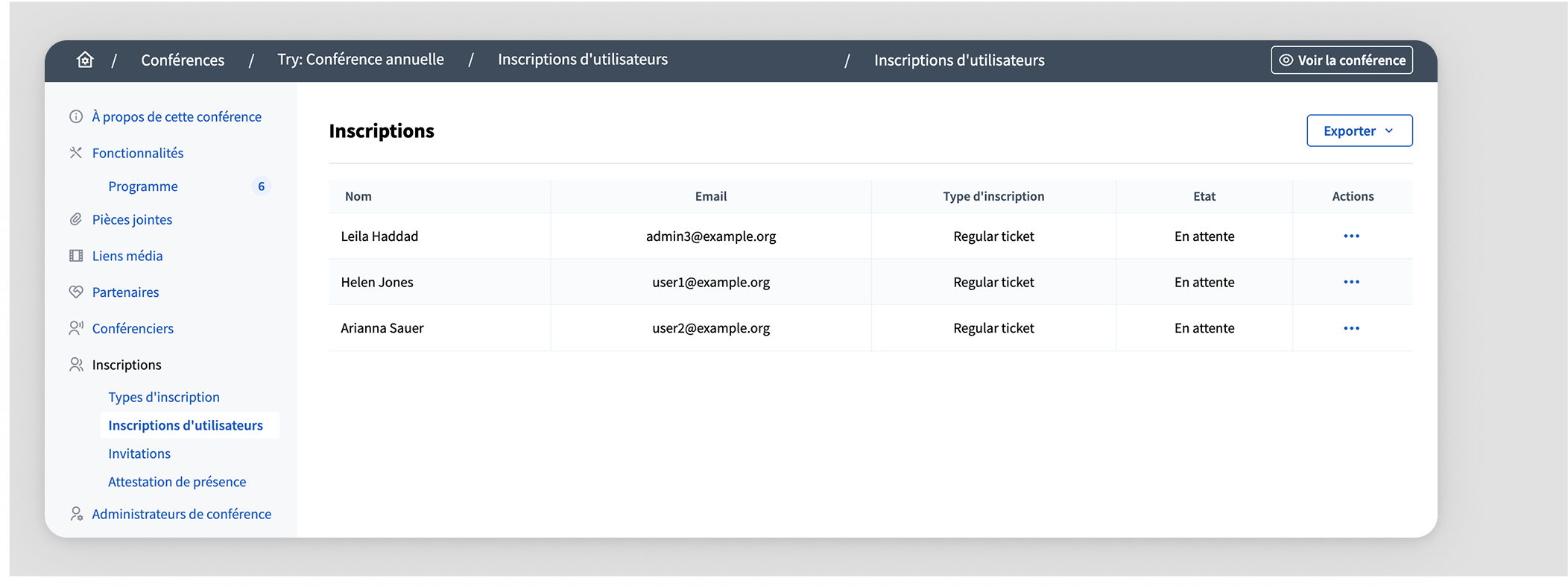Click email user1@example.org
The height and width of the screenshot is (587, 1568).
pos(711,282)
